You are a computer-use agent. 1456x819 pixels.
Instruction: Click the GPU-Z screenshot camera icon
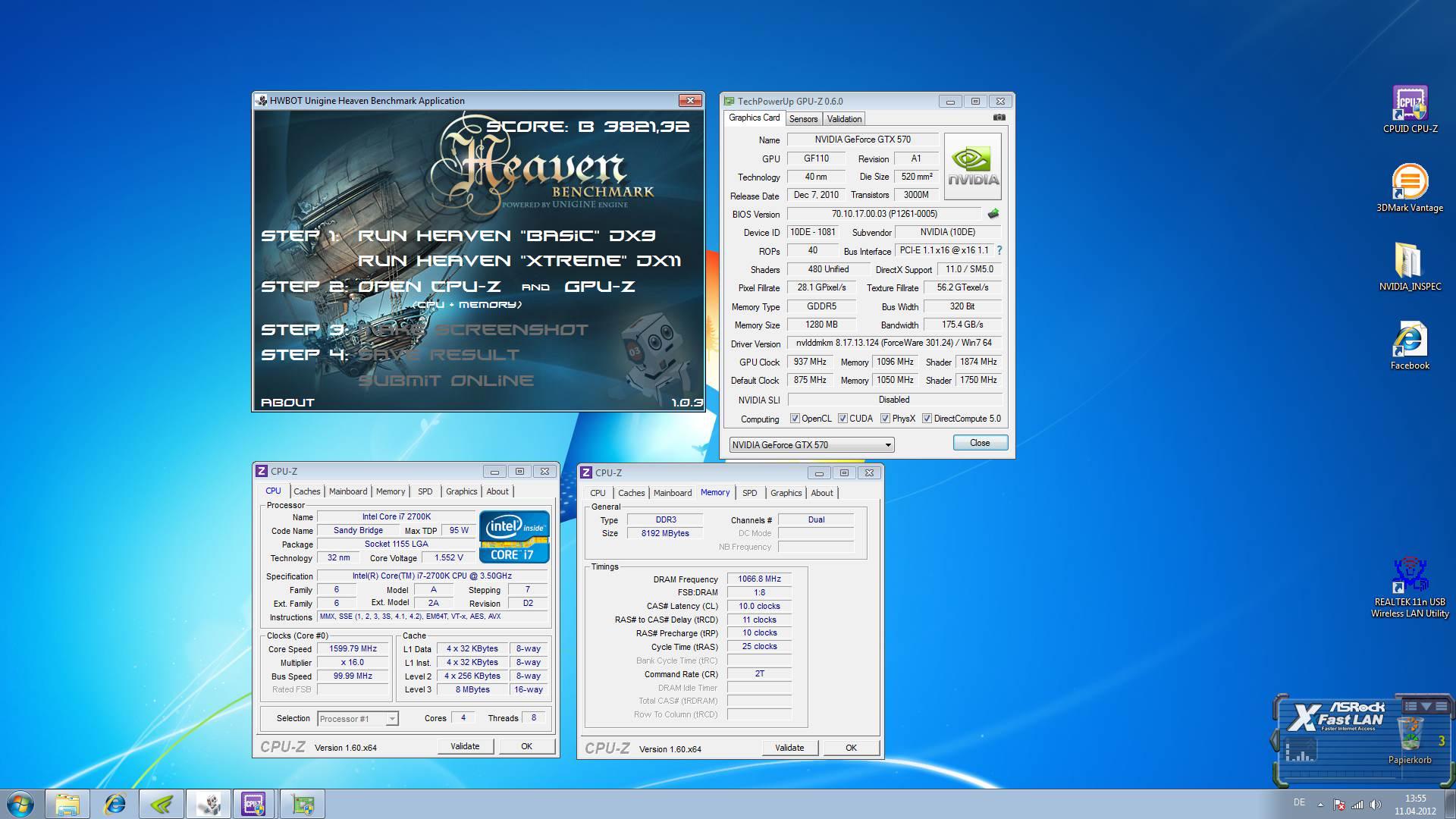point(999,118)
